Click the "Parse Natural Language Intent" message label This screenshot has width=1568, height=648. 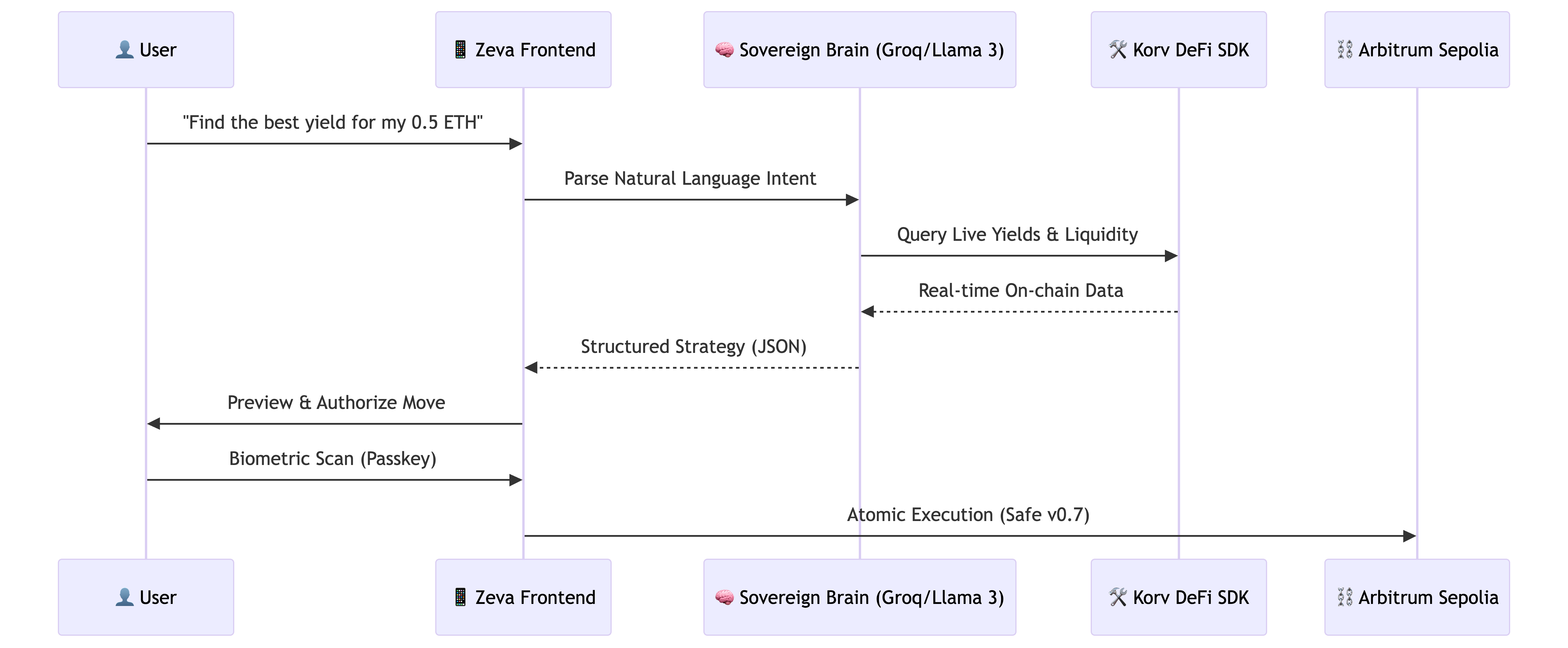[690, 178]
